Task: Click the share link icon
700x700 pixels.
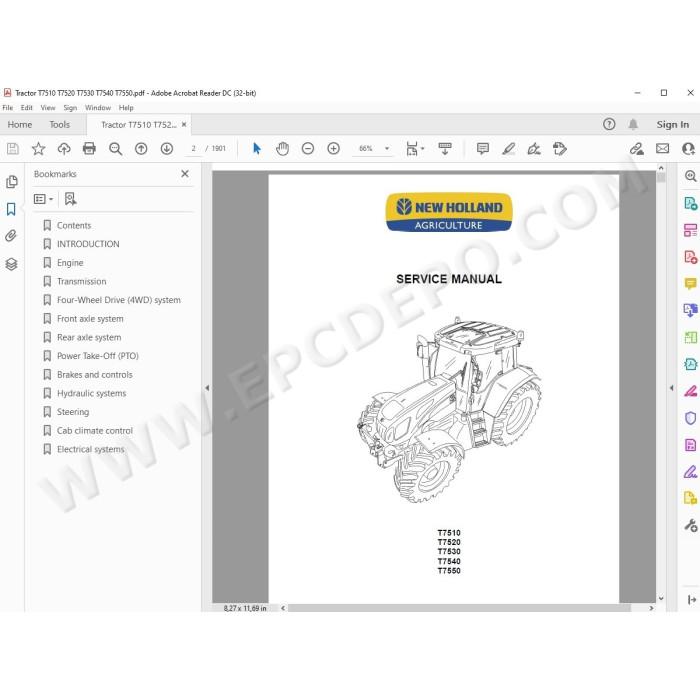Action: 637,149
